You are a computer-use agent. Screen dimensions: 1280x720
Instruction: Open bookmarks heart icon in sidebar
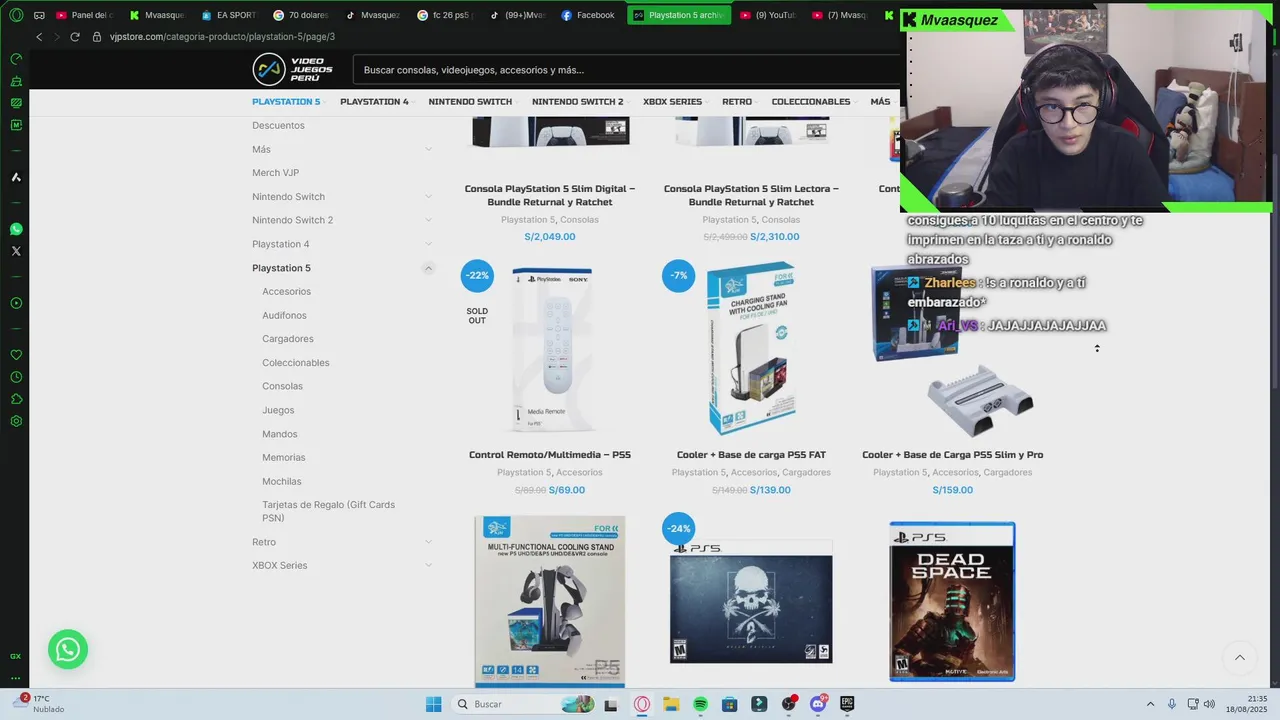[16, 355]
